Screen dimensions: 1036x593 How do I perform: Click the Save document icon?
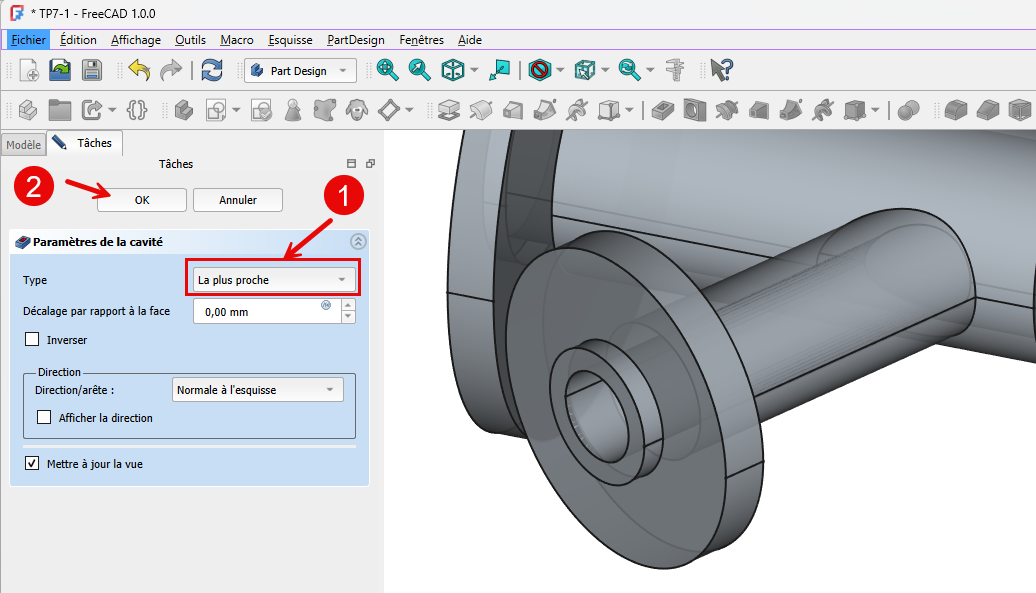pyautogui.click(x=92, y=70)
